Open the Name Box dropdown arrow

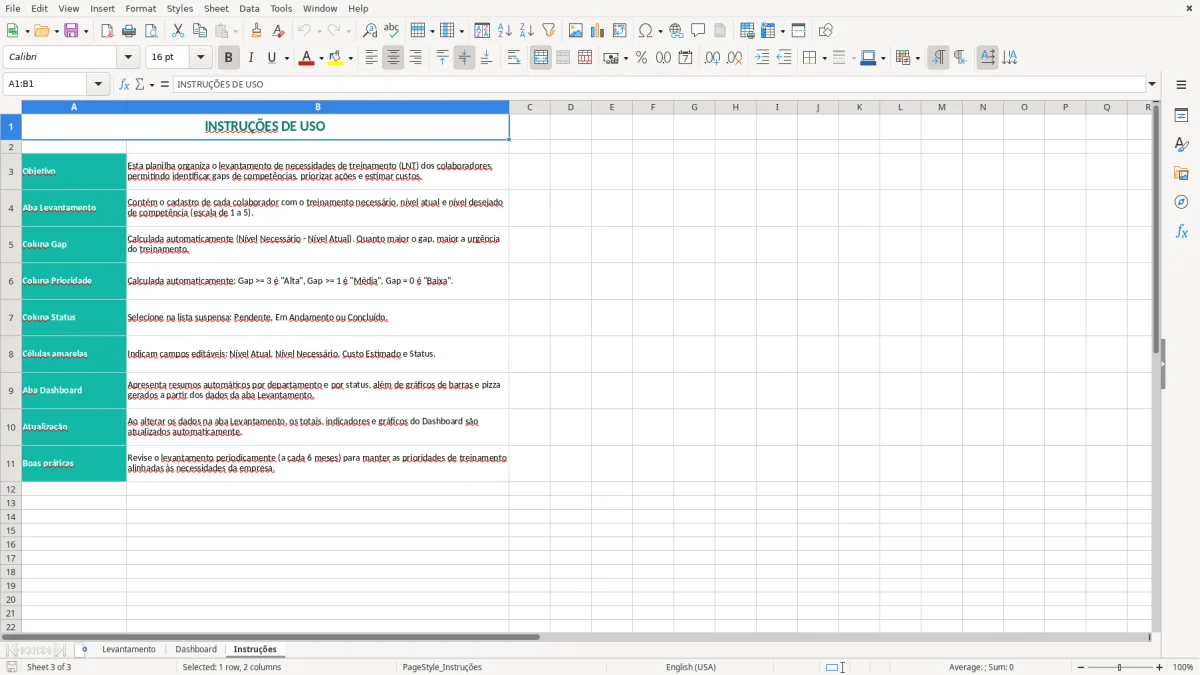coord(98,84)
